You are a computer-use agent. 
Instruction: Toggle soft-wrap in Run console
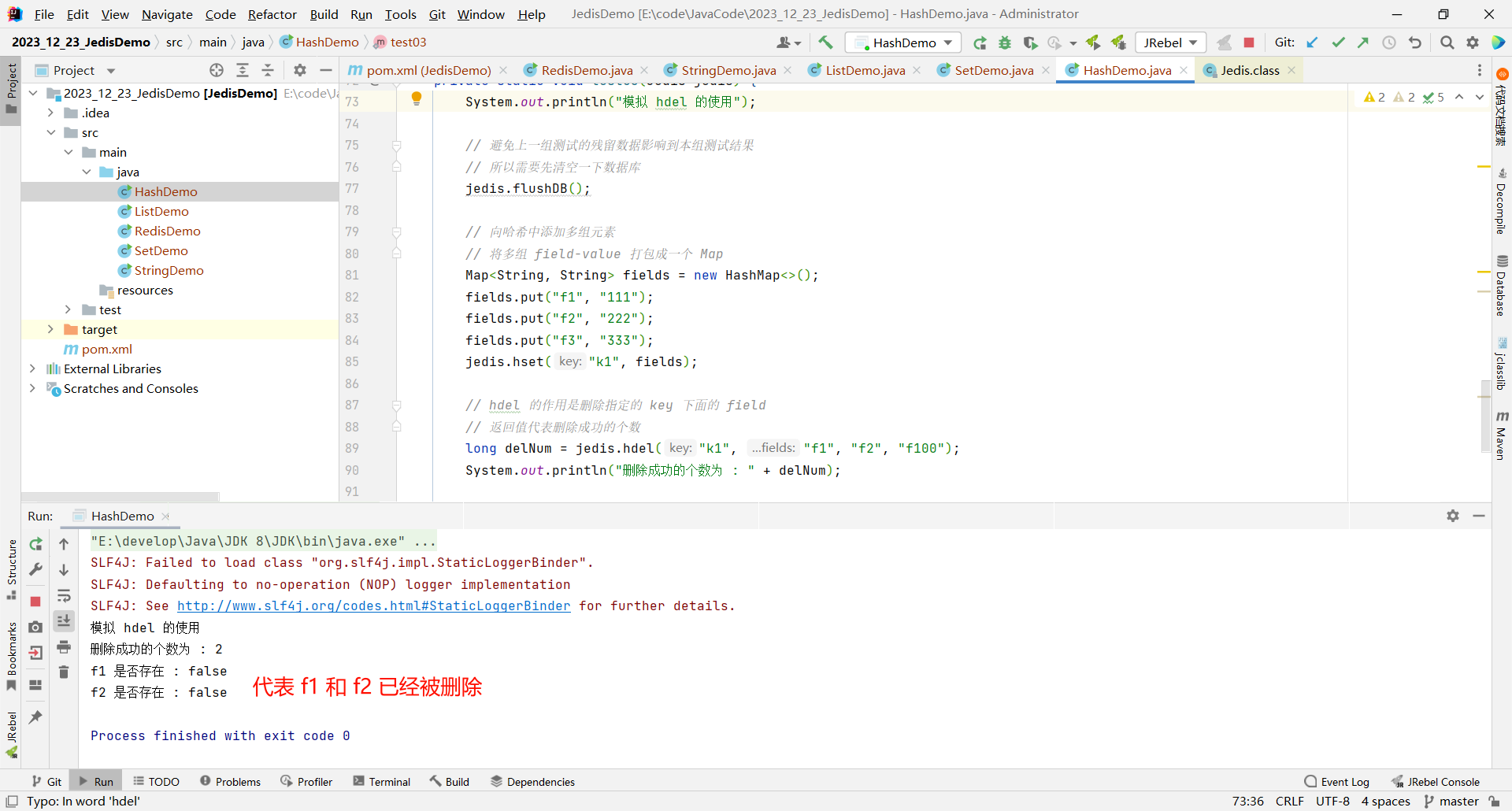tap(64, 595)
